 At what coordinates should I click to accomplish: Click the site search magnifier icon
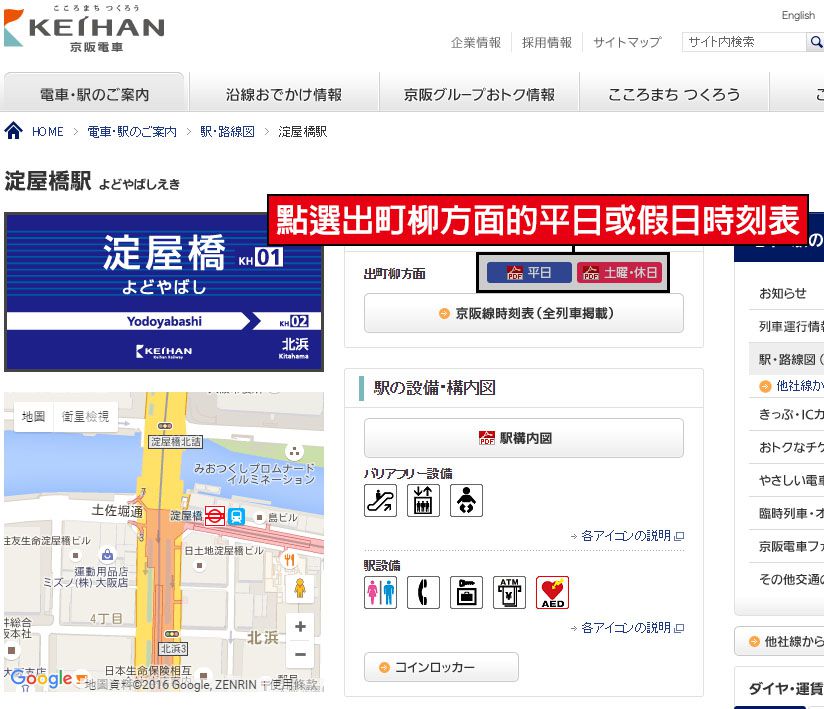[816, 42]
